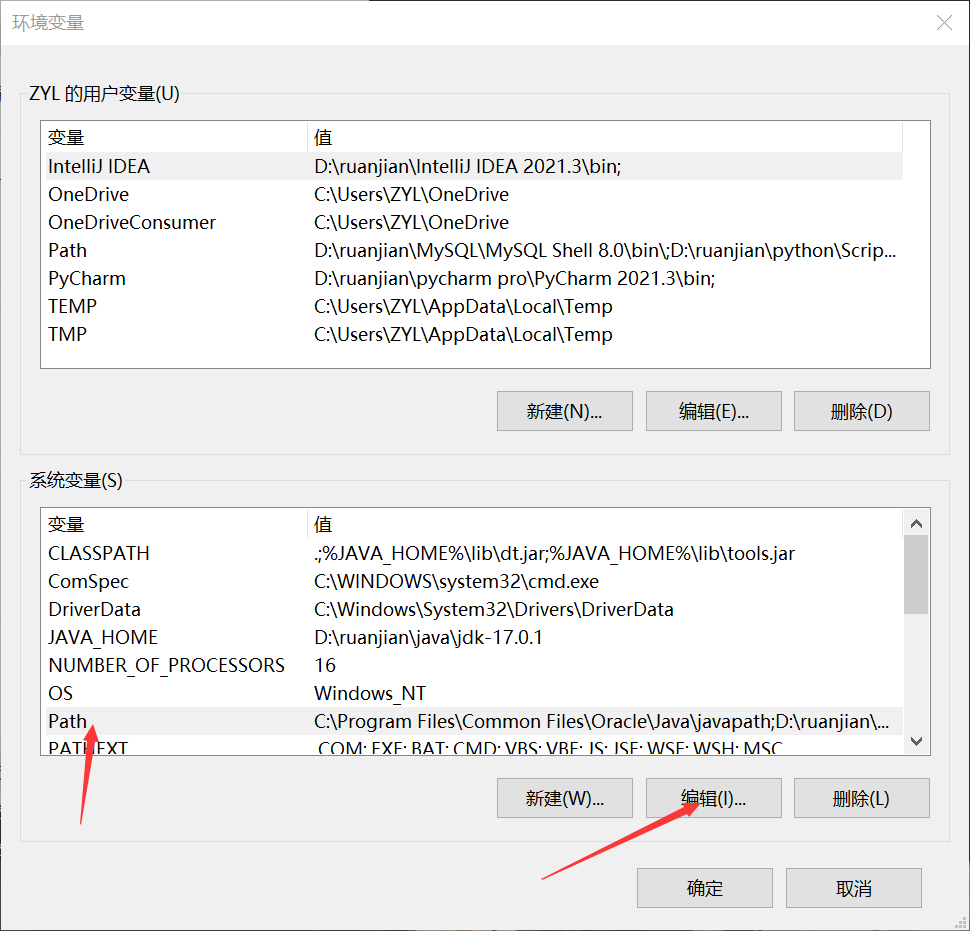Image resolution: width=970 pixels, height=931 pixels.
Task: Click 变量 column header in system variables
Action: 67,525
